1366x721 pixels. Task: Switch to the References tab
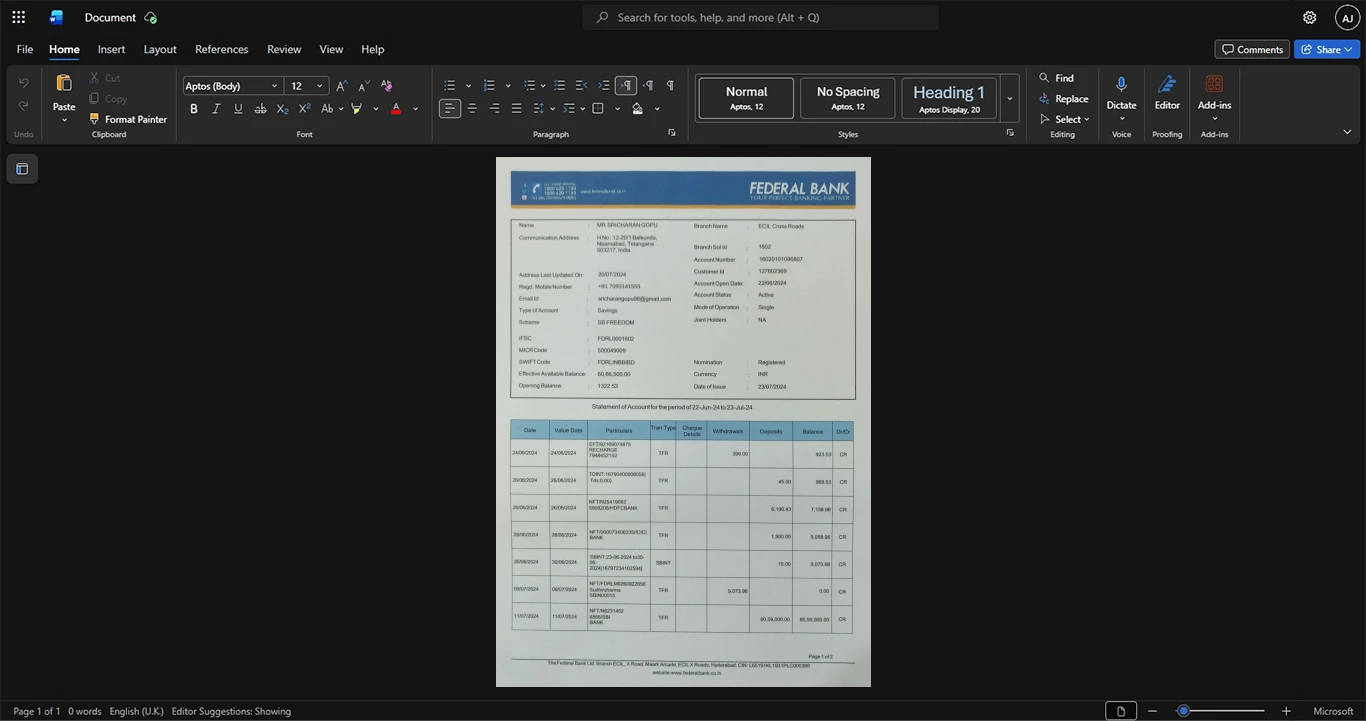click(x=222, y=49)
